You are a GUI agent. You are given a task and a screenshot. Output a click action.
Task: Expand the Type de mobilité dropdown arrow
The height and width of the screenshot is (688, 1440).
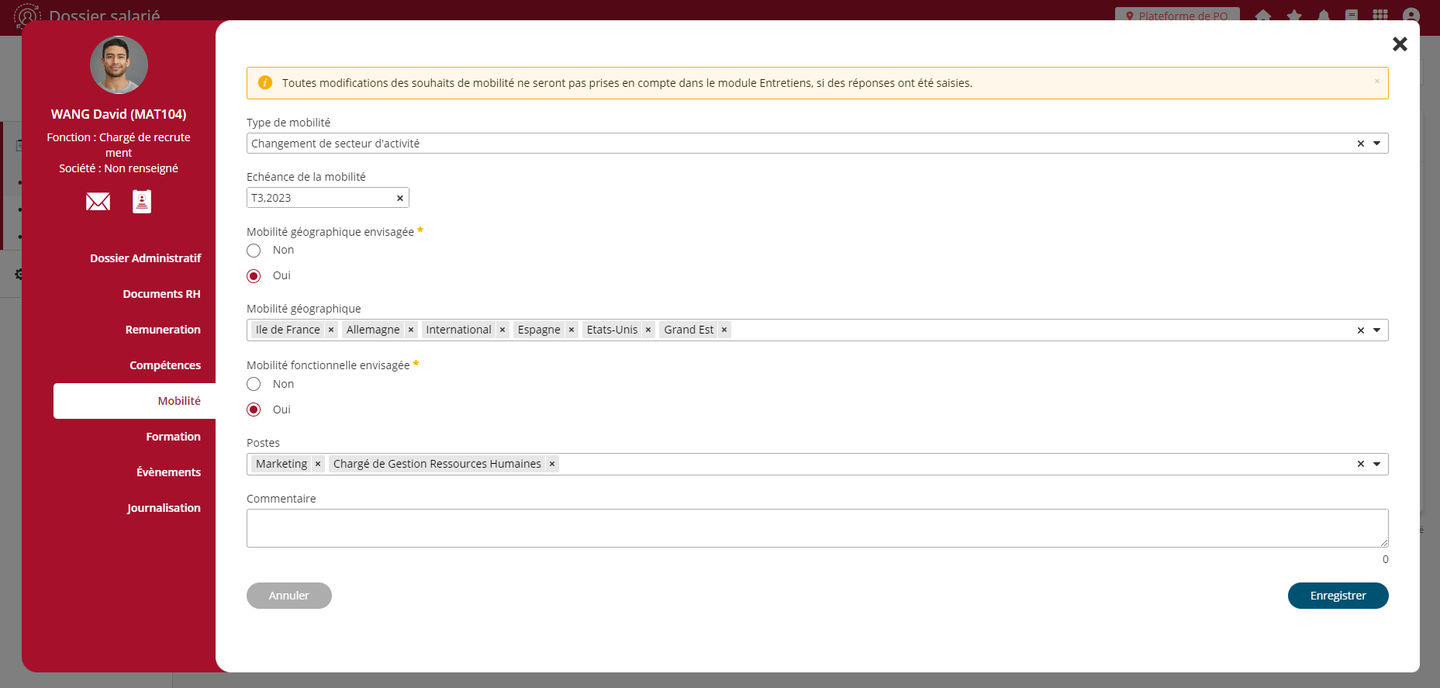(x=1377, y=144)
